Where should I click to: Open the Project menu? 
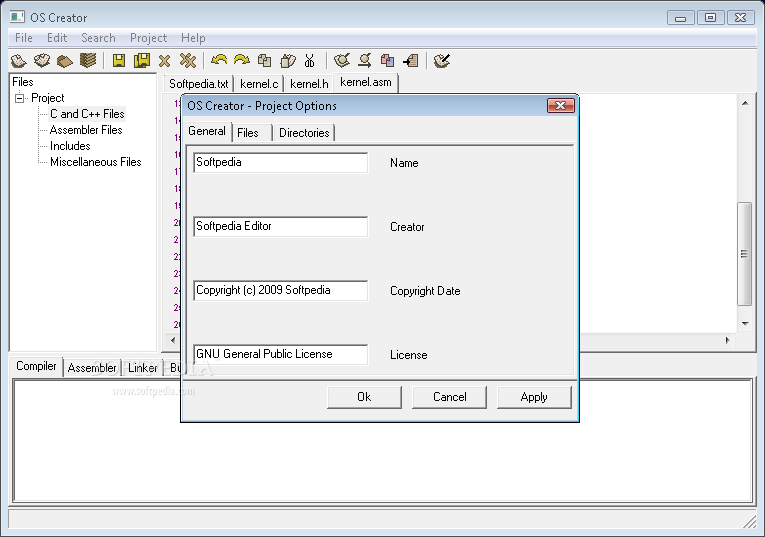[x=148, y=38]
